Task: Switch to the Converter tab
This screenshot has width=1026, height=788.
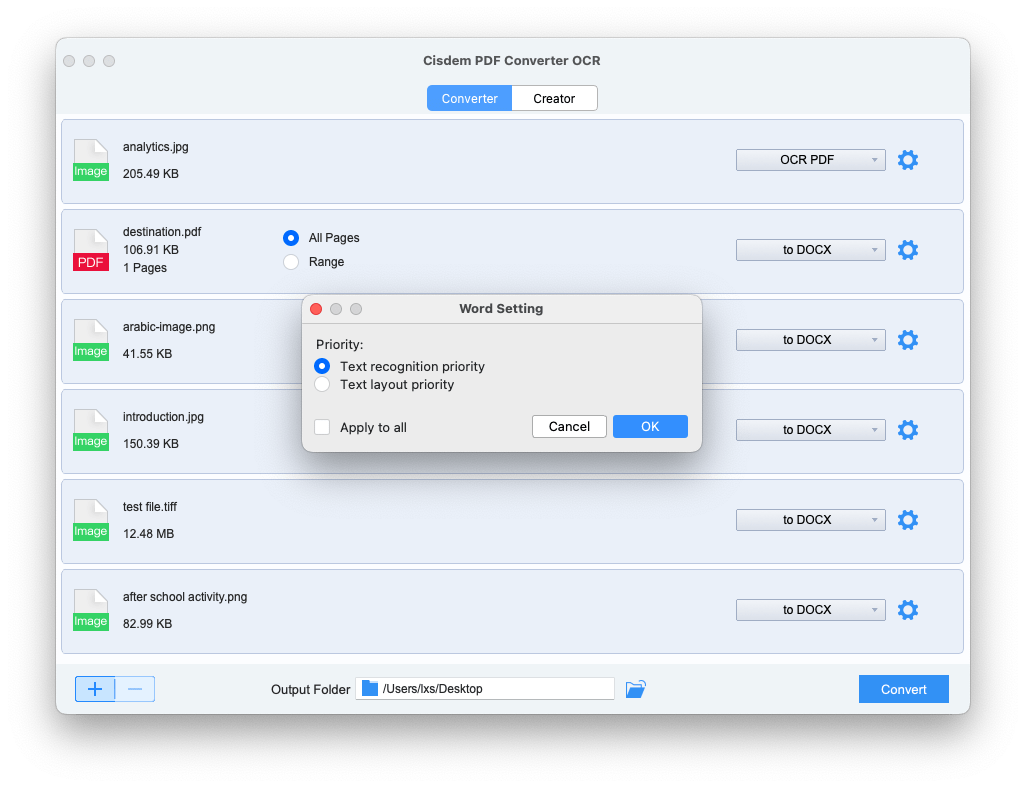Action: pyautogui.click(x=469, y=98)
